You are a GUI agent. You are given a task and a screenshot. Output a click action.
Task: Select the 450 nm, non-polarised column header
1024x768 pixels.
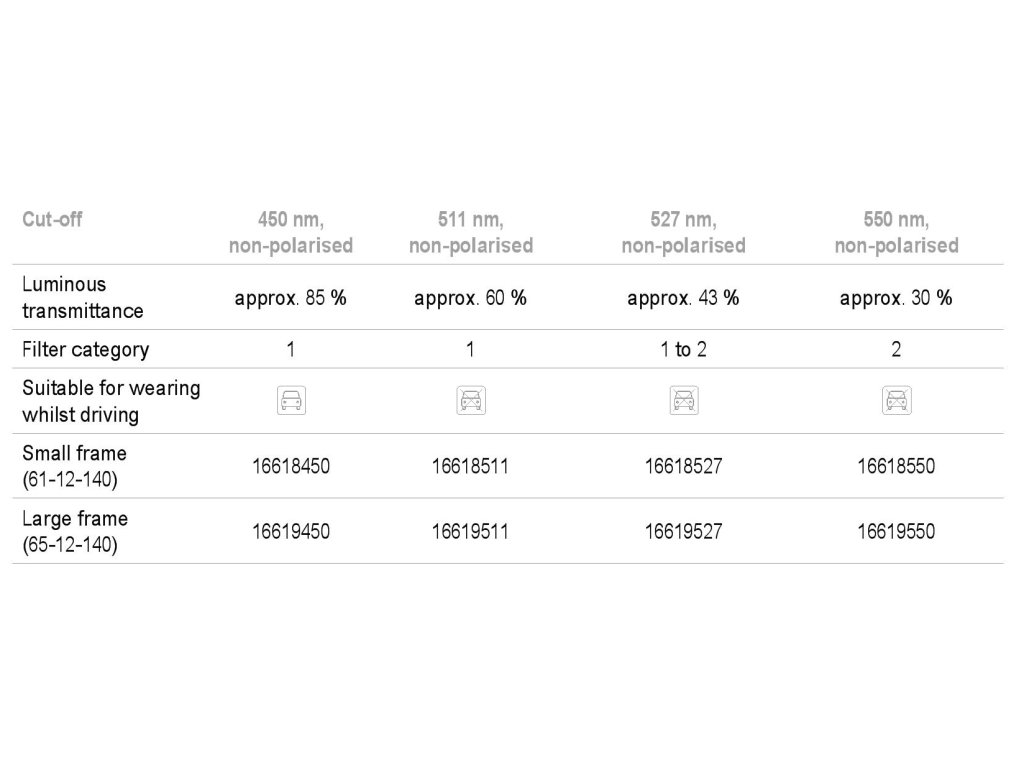pyautogui.click(x=291, y=232)
